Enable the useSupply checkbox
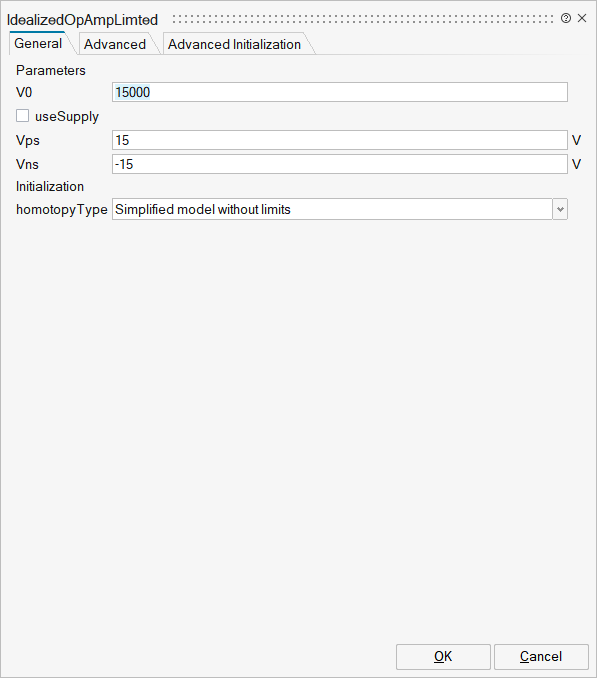This screenshot has height=678, width=597. [22, 116]
